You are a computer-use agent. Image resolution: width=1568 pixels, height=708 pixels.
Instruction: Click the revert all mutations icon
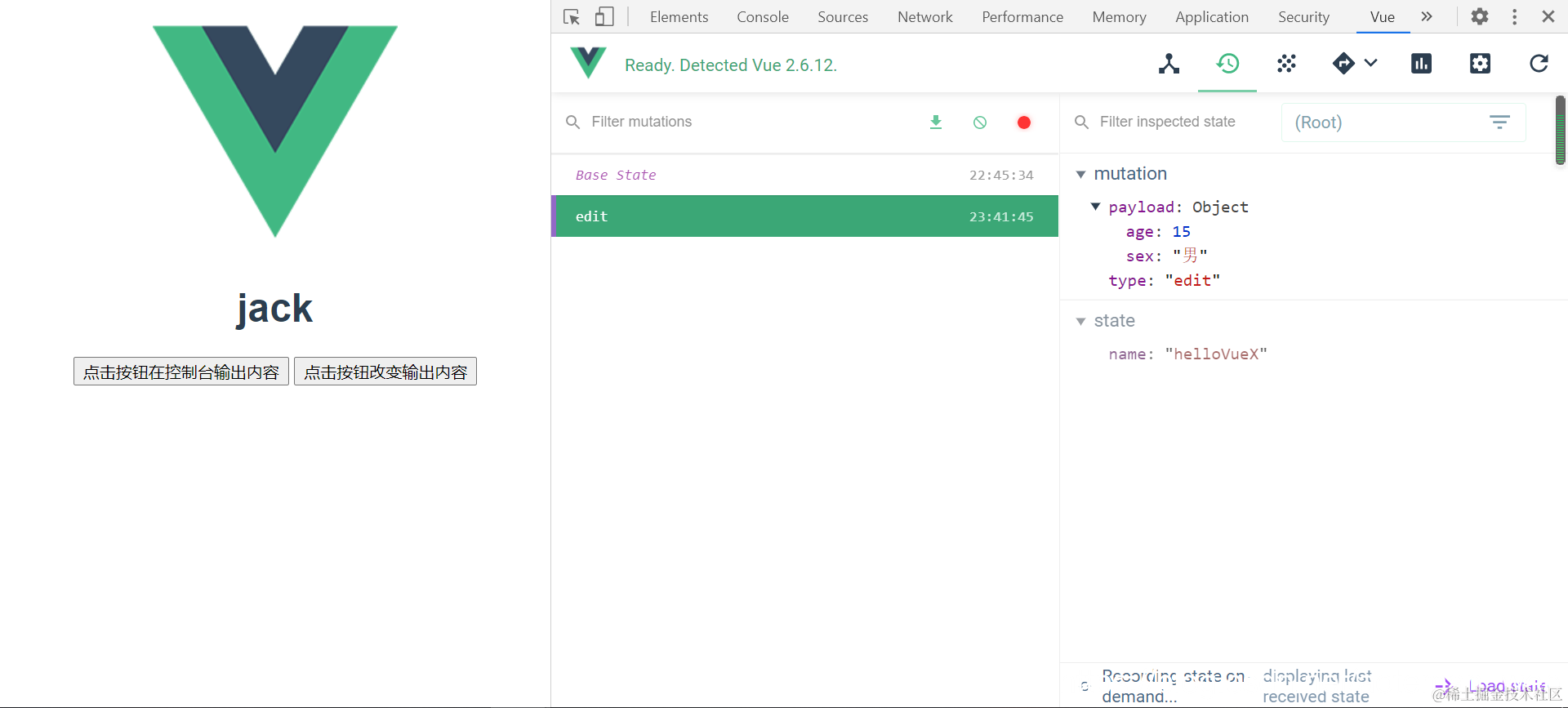click(x=980, y=122)
